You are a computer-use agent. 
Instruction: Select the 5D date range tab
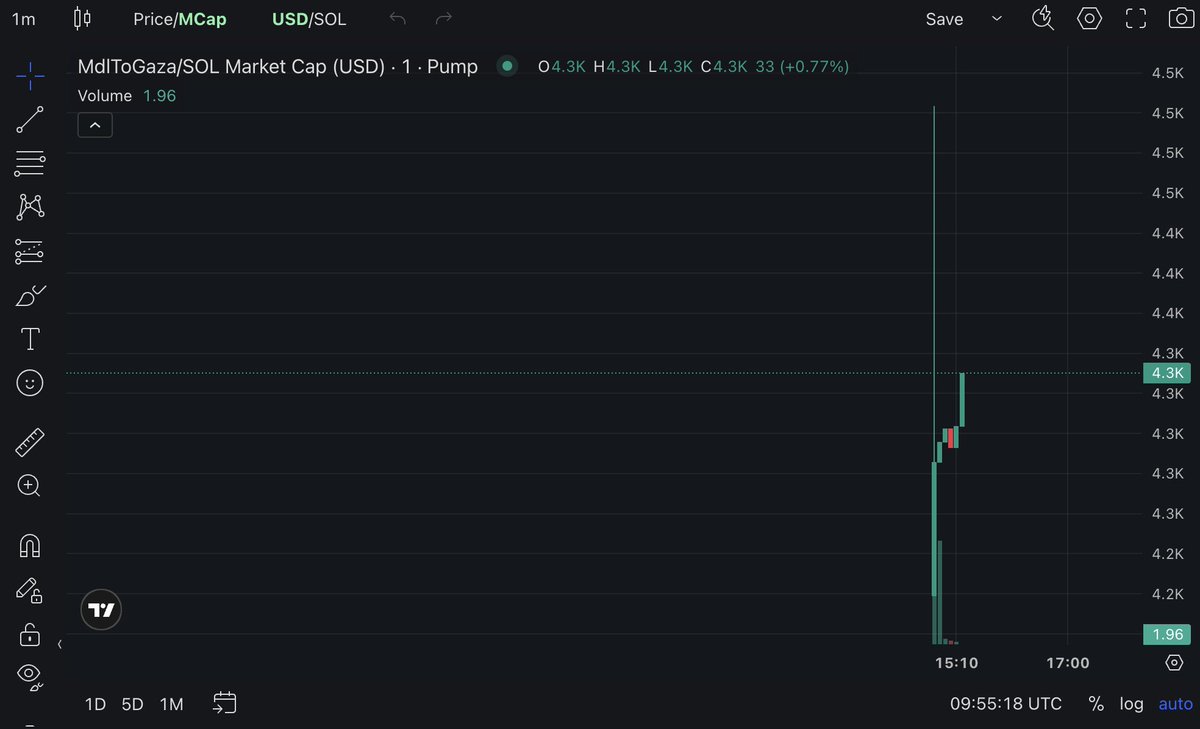(132, 703)
